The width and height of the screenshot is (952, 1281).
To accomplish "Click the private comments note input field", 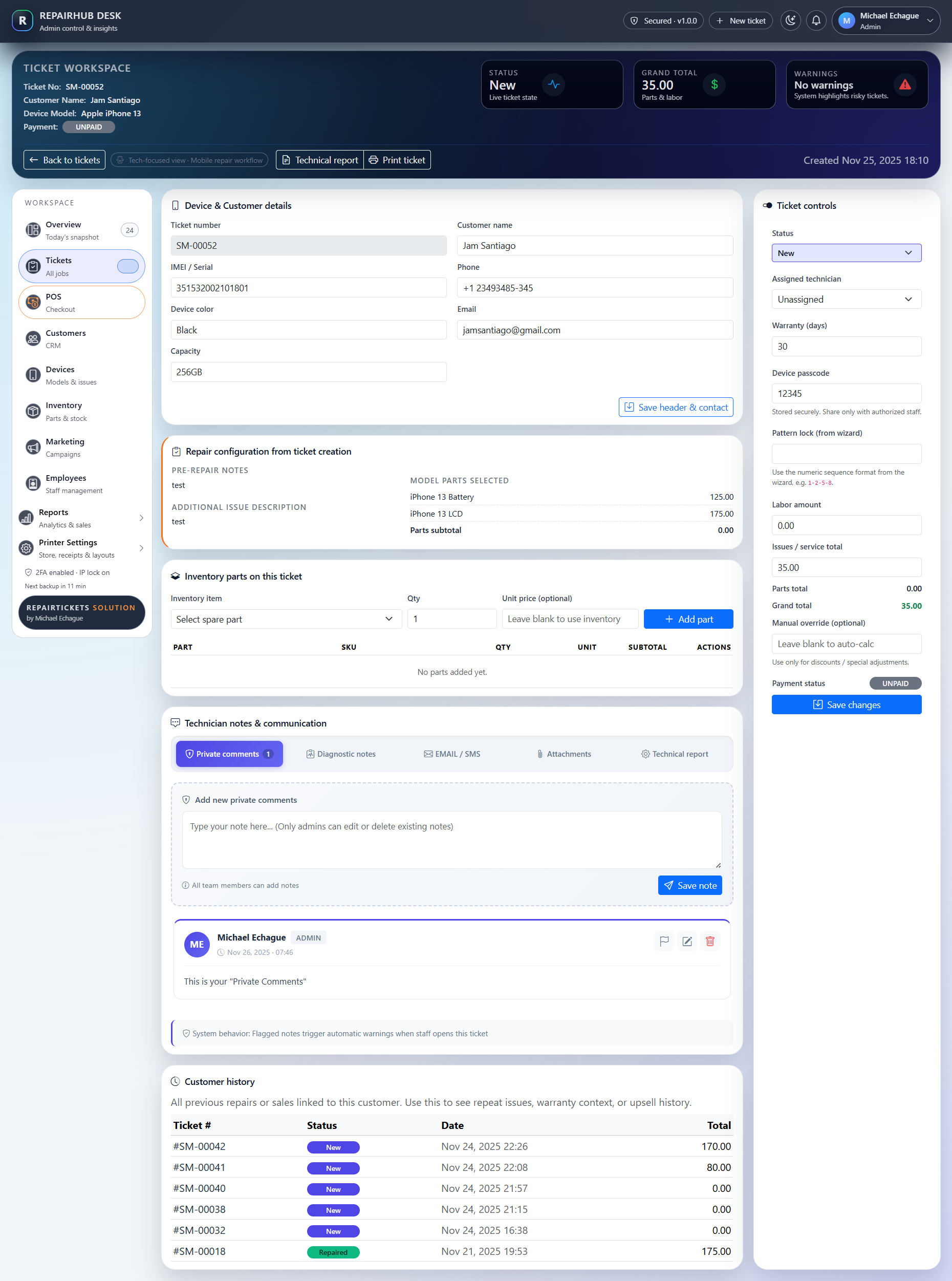I will tap(452, 840).
